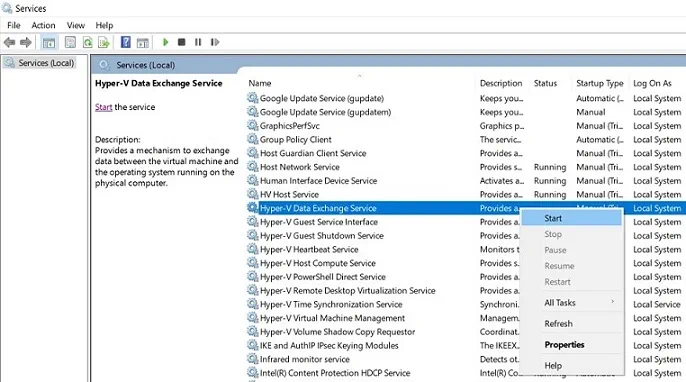Viewport: 686px width, 382px height.
Task: Sort by the Name column header
Action: (x=260, y=83)
